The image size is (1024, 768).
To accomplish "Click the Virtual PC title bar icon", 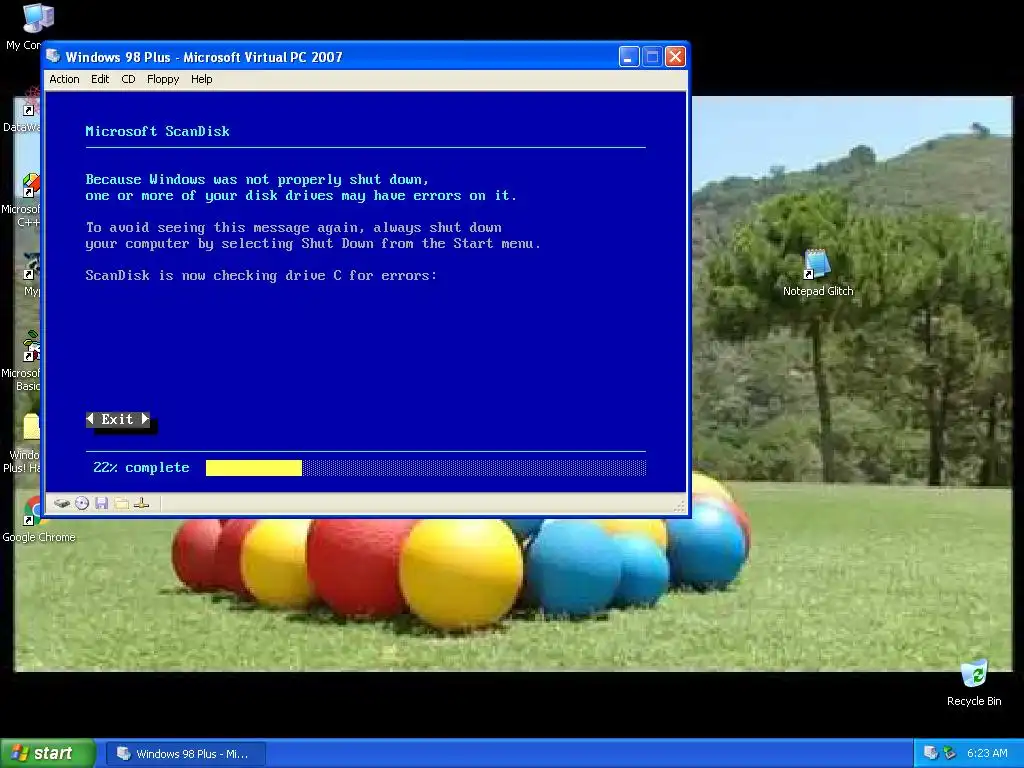I will coord(54,56).
